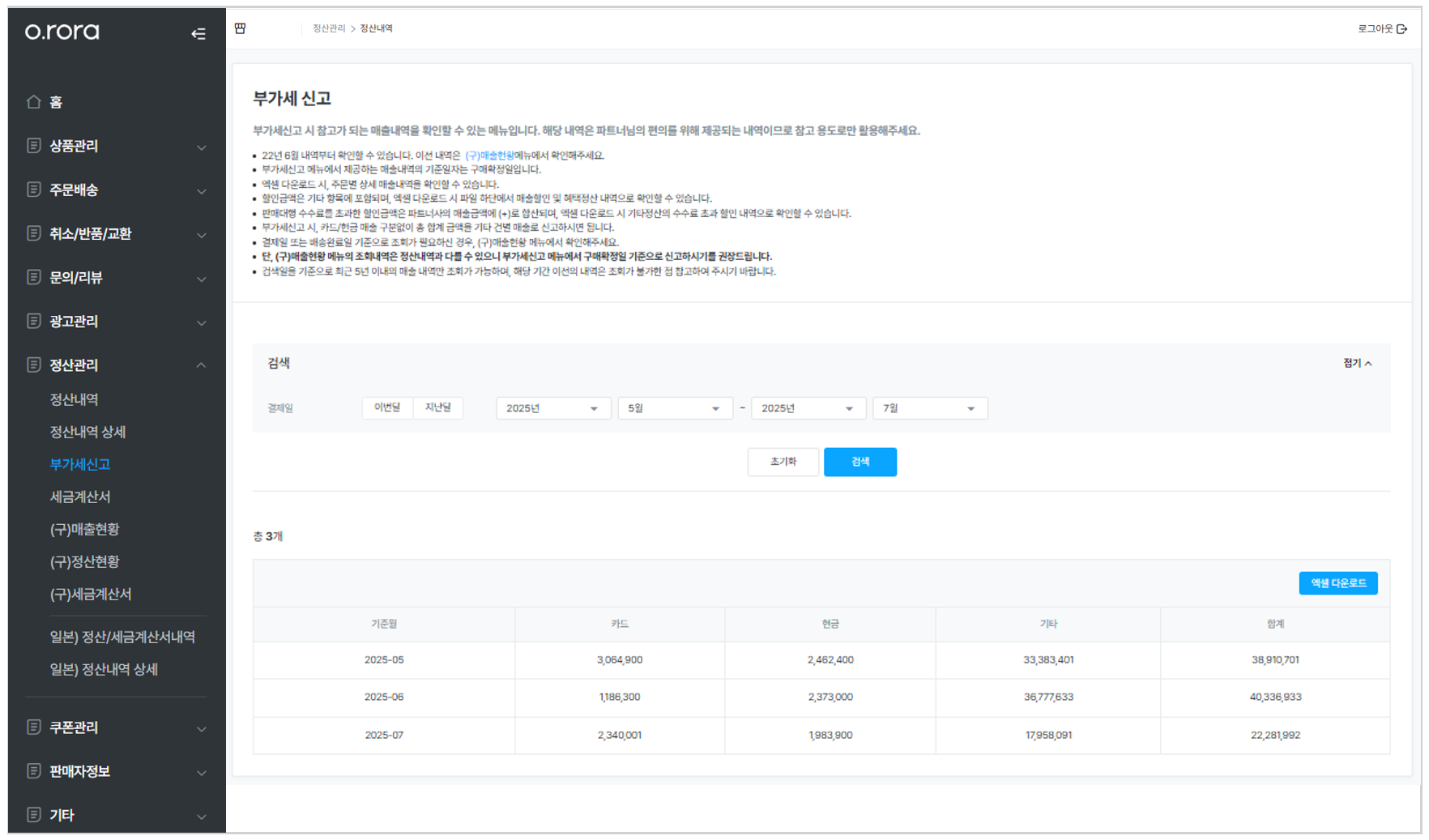The height and width of the screenshot is (840, 1429).
Task: Click the home icon beside 홈
Action: pyautogui.click(x=33, y=101)
